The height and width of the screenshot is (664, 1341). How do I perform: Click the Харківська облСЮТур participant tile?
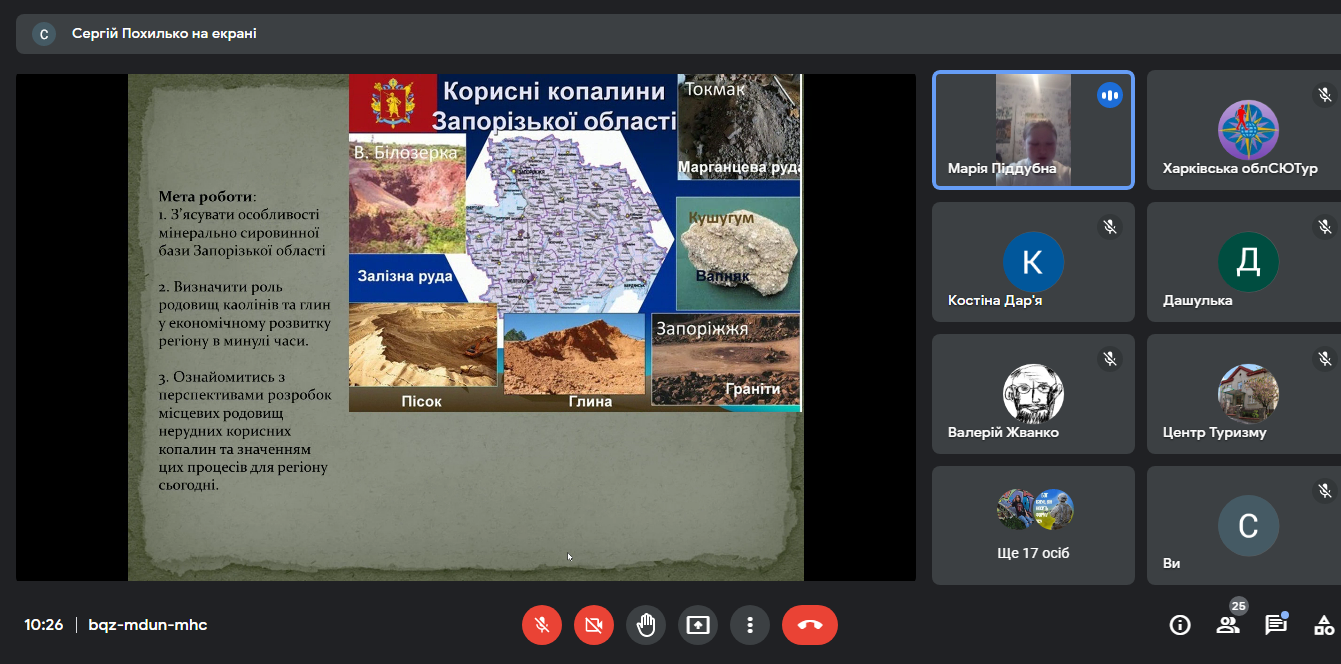pyautogui.click(x=1245, y=130)
